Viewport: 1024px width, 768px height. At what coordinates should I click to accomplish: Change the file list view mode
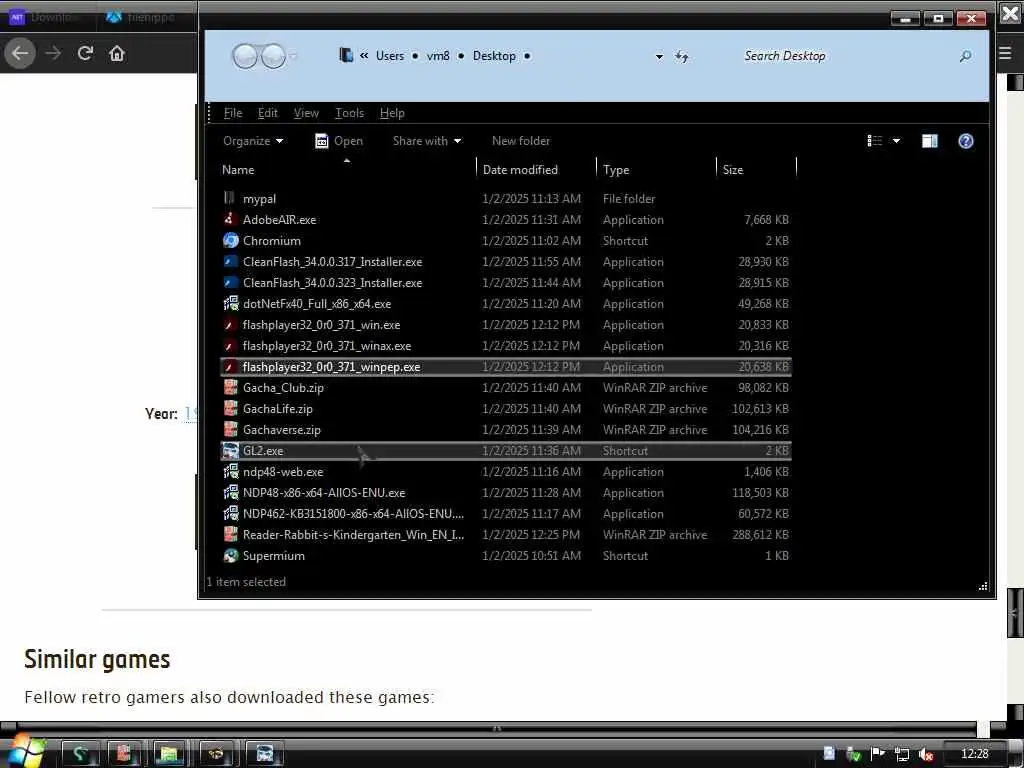click(874, 141)
